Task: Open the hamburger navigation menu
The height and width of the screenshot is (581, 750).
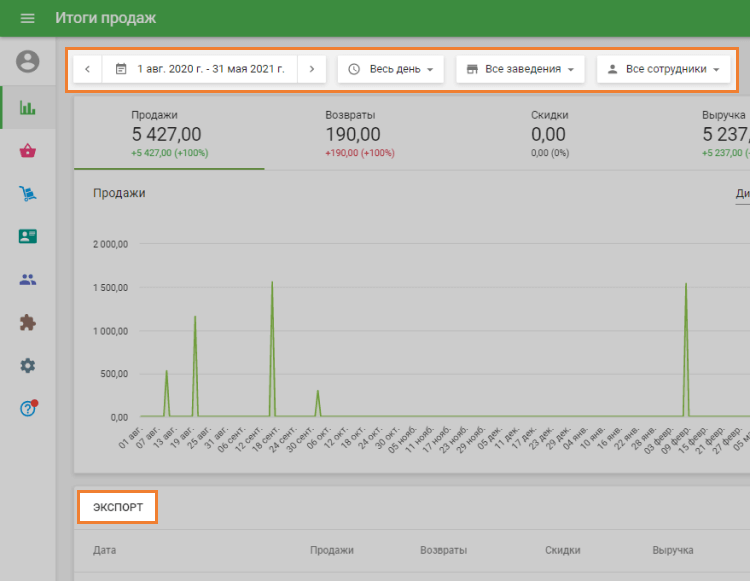Action: pyautogui.click(x=27, y=19)
